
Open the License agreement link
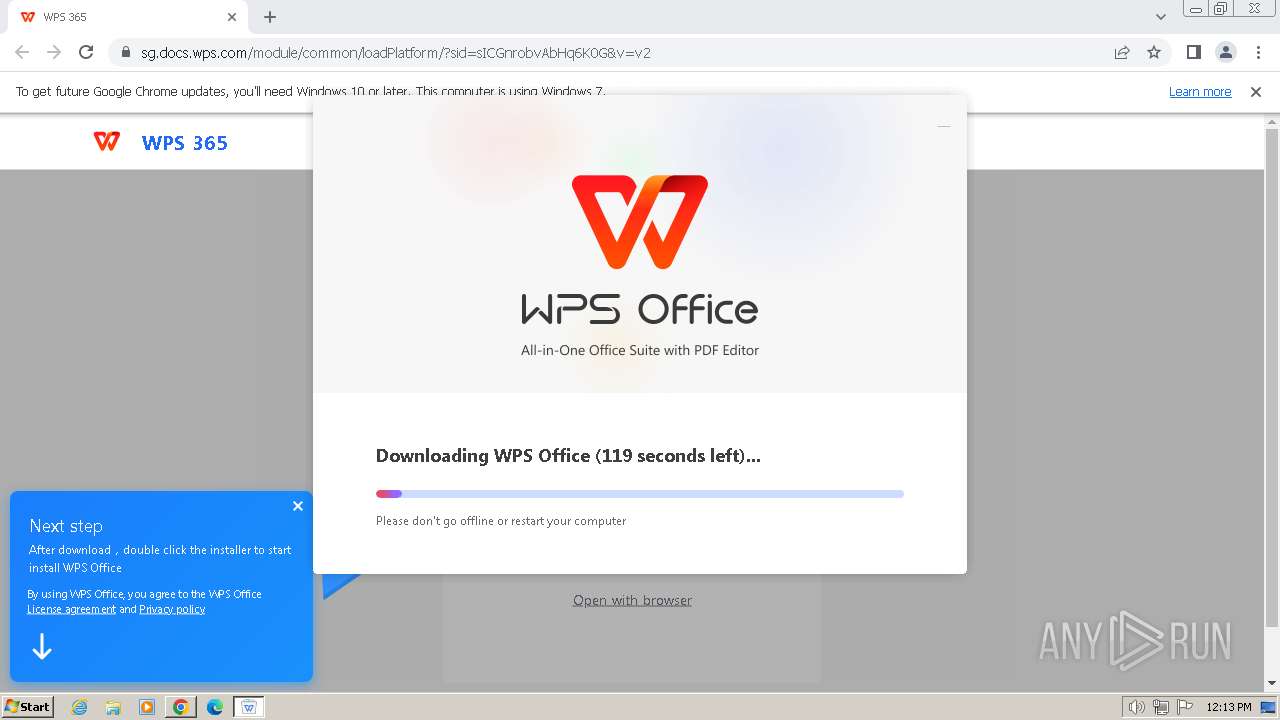[x=71, y=609]
